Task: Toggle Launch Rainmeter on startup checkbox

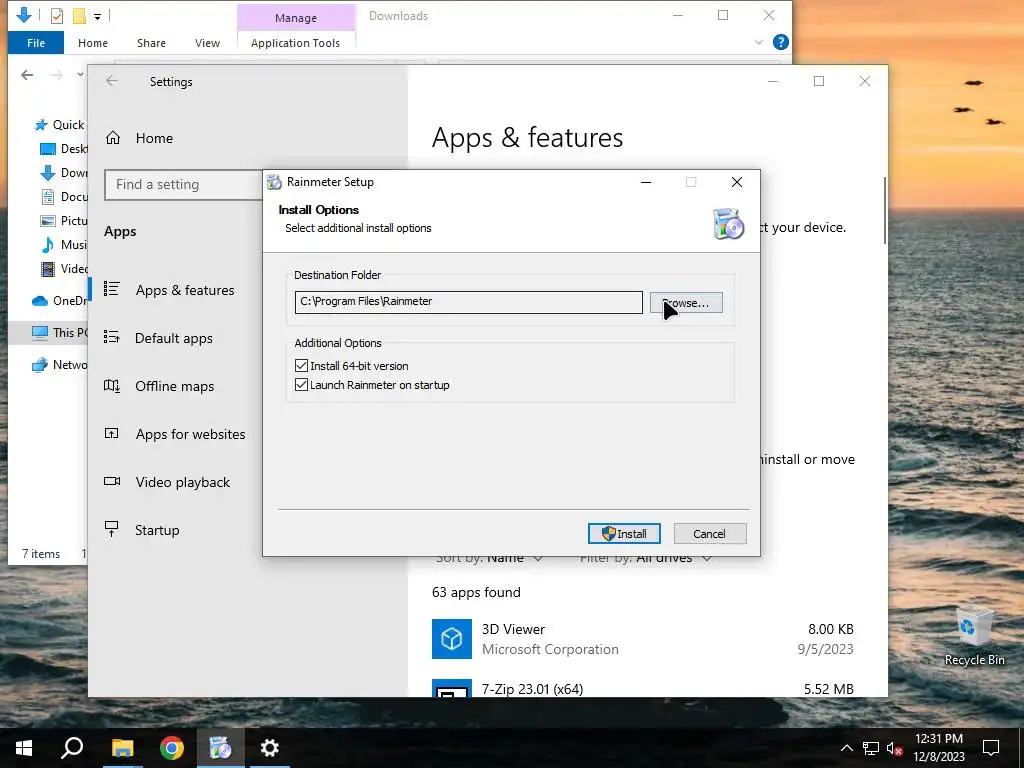Action: click(301, 385)
